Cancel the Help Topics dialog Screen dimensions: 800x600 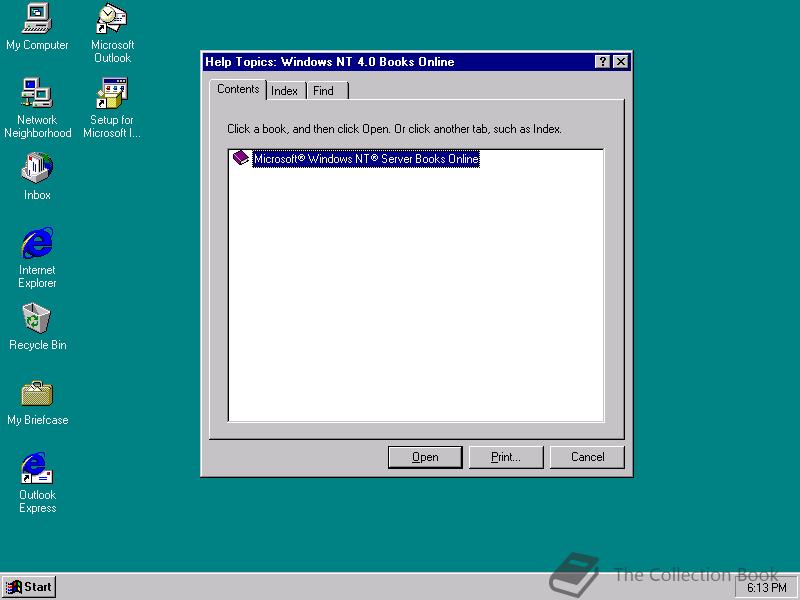[x=587, y=457]
